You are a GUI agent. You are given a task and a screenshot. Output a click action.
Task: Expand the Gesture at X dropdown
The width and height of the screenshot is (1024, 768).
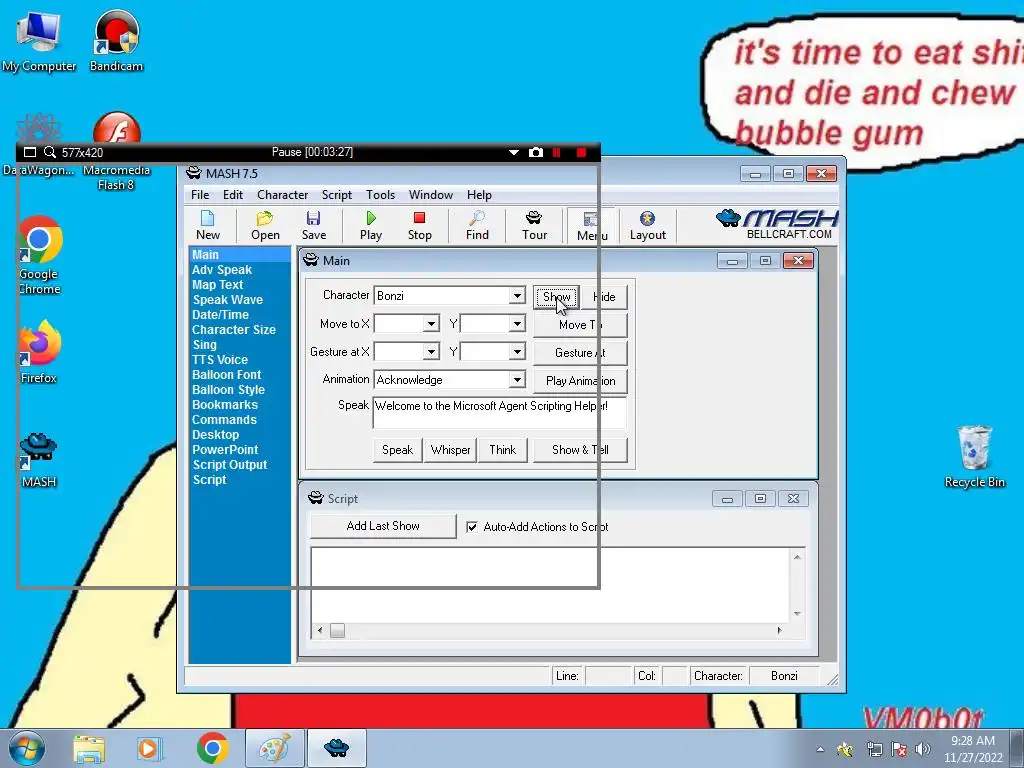431,352
